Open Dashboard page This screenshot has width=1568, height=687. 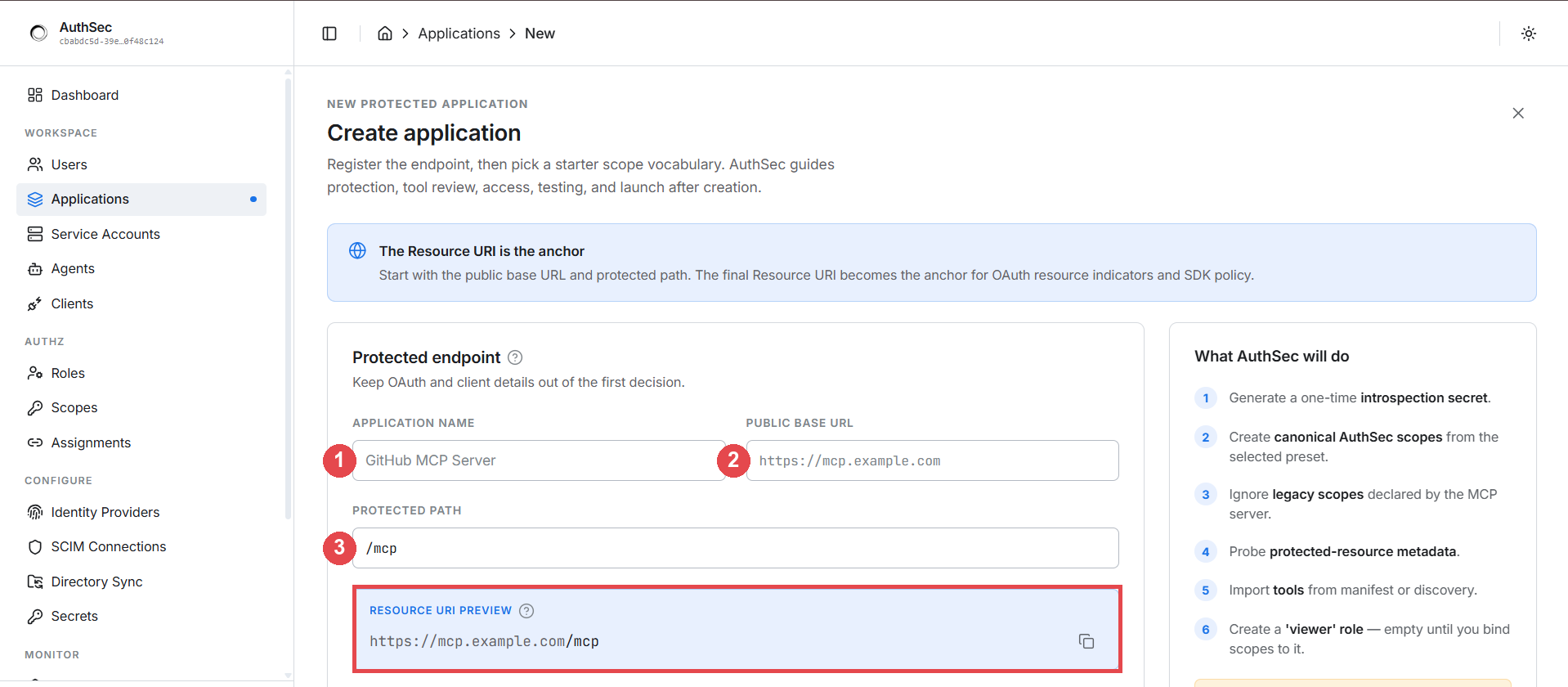(x=141, y=95)
